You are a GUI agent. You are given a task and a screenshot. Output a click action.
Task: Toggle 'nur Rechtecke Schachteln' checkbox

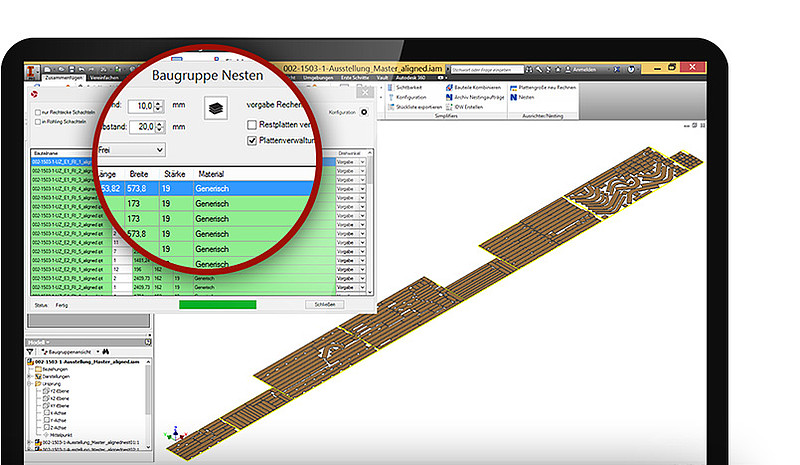click(38, 112)
